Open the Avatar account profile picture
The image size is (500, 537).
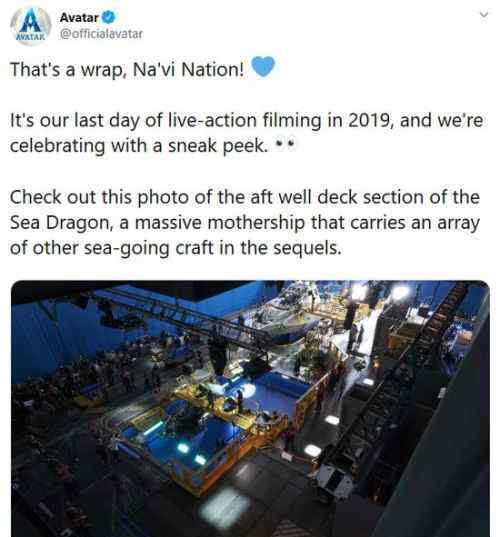tap(30, 26)
